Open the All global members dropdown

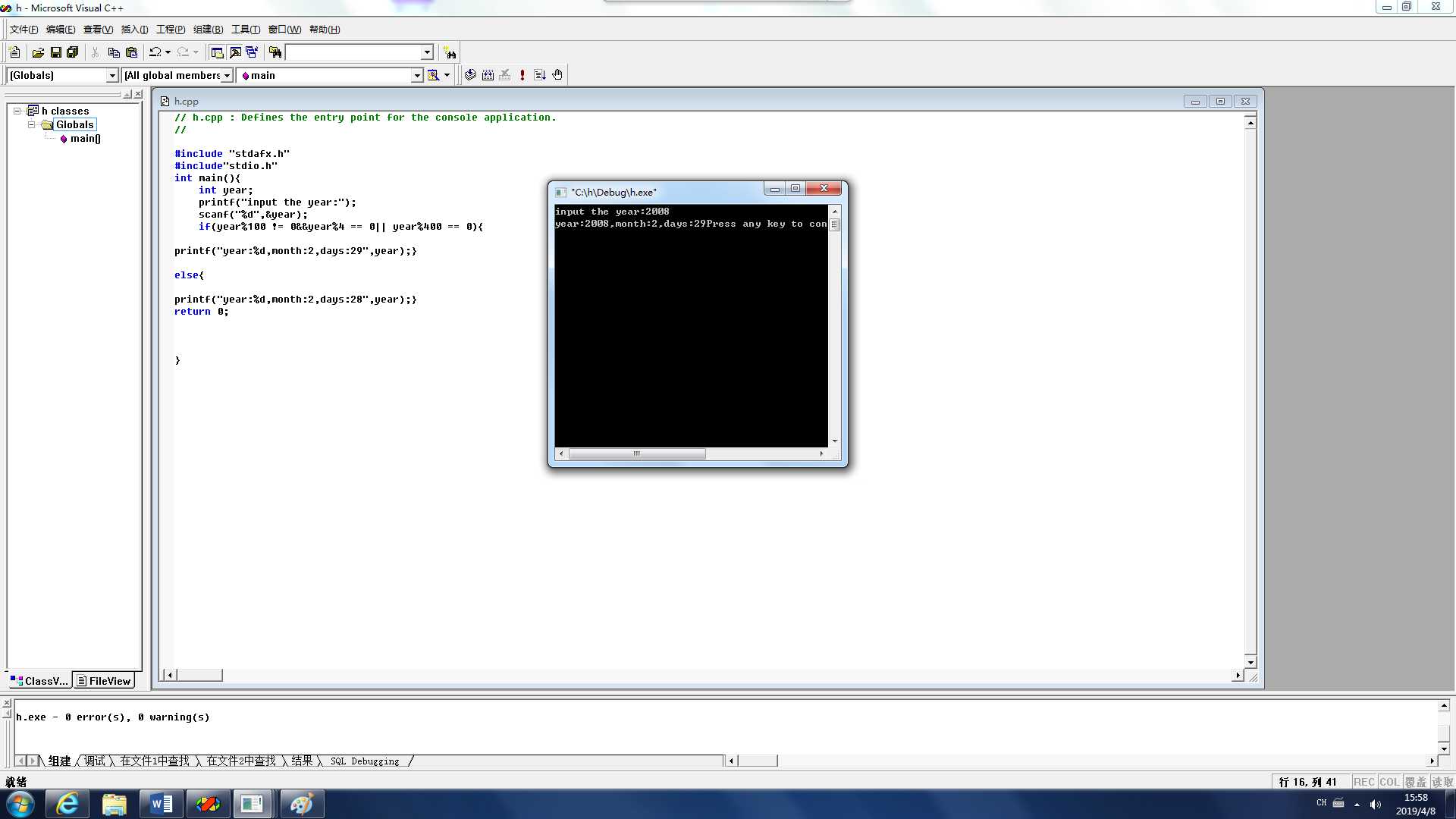226,75
